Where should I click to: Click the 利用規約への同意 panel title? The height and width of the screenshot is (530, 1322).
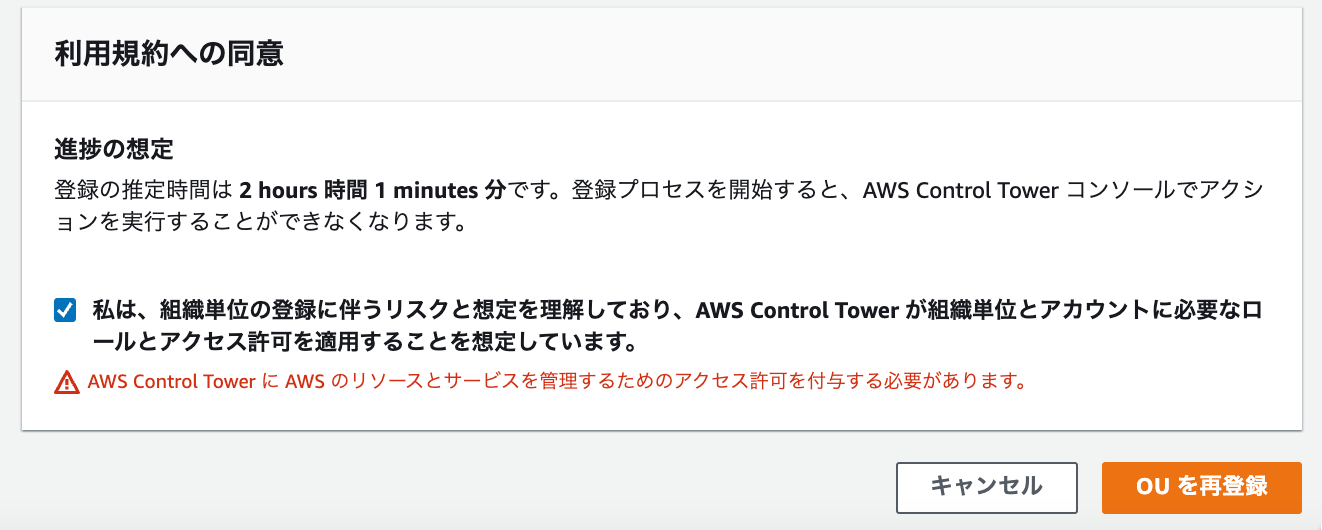pyautogui.click(x=168, y=55)
